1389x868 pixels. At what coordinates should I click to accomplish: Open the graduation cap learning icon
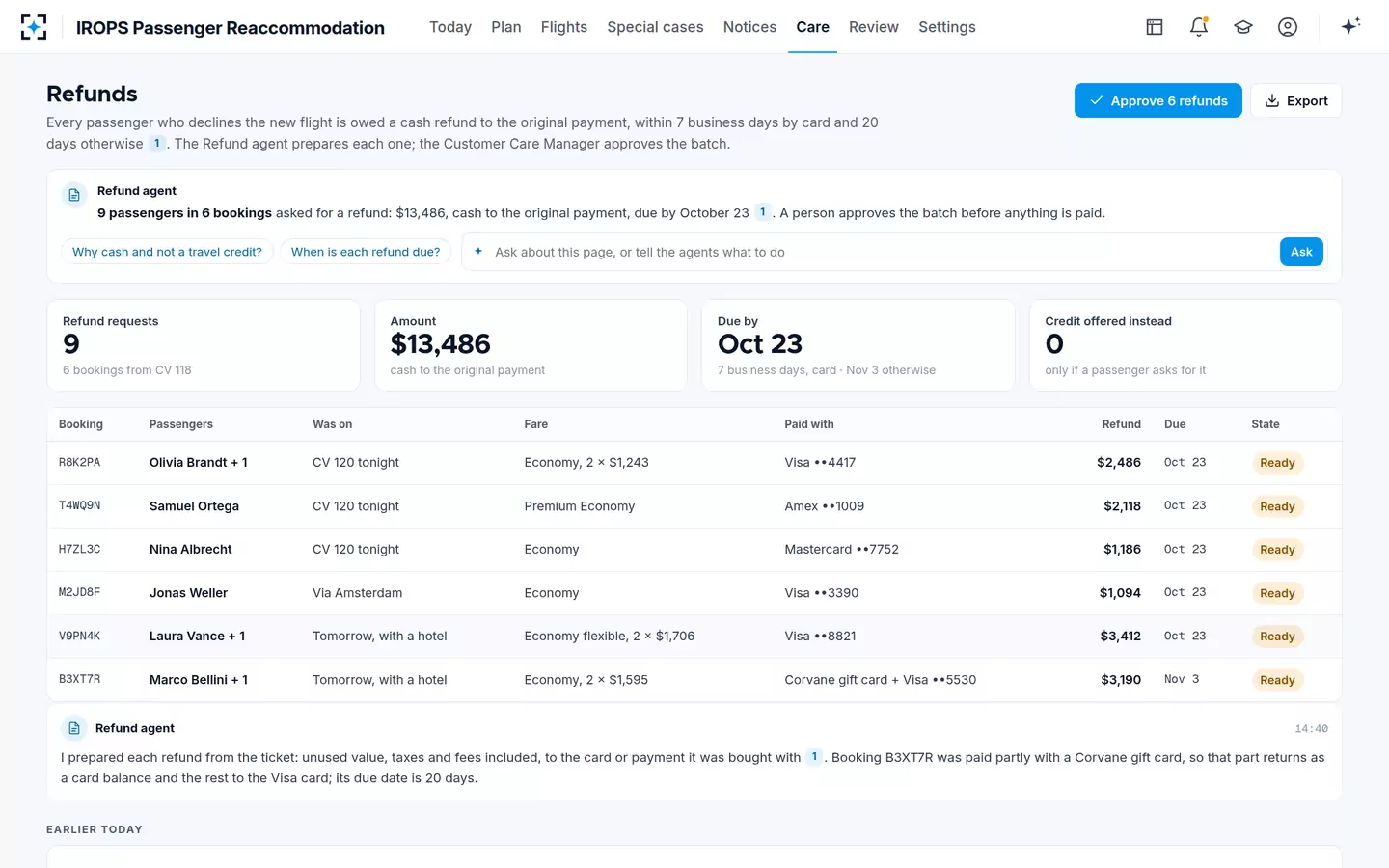(1243, 27)
